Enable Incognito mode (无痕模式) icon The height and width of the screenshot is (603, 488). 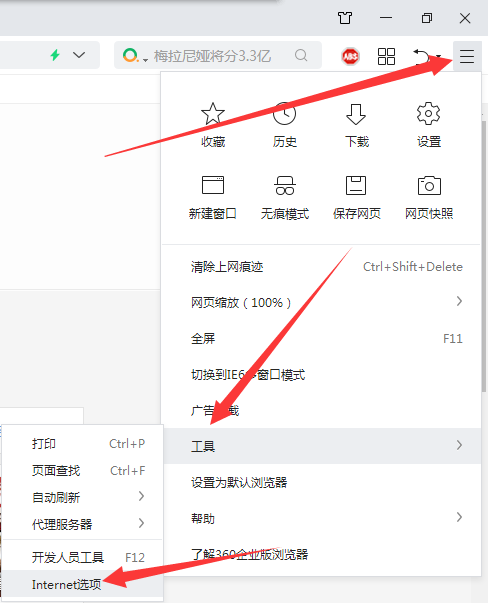click(285, 185)
